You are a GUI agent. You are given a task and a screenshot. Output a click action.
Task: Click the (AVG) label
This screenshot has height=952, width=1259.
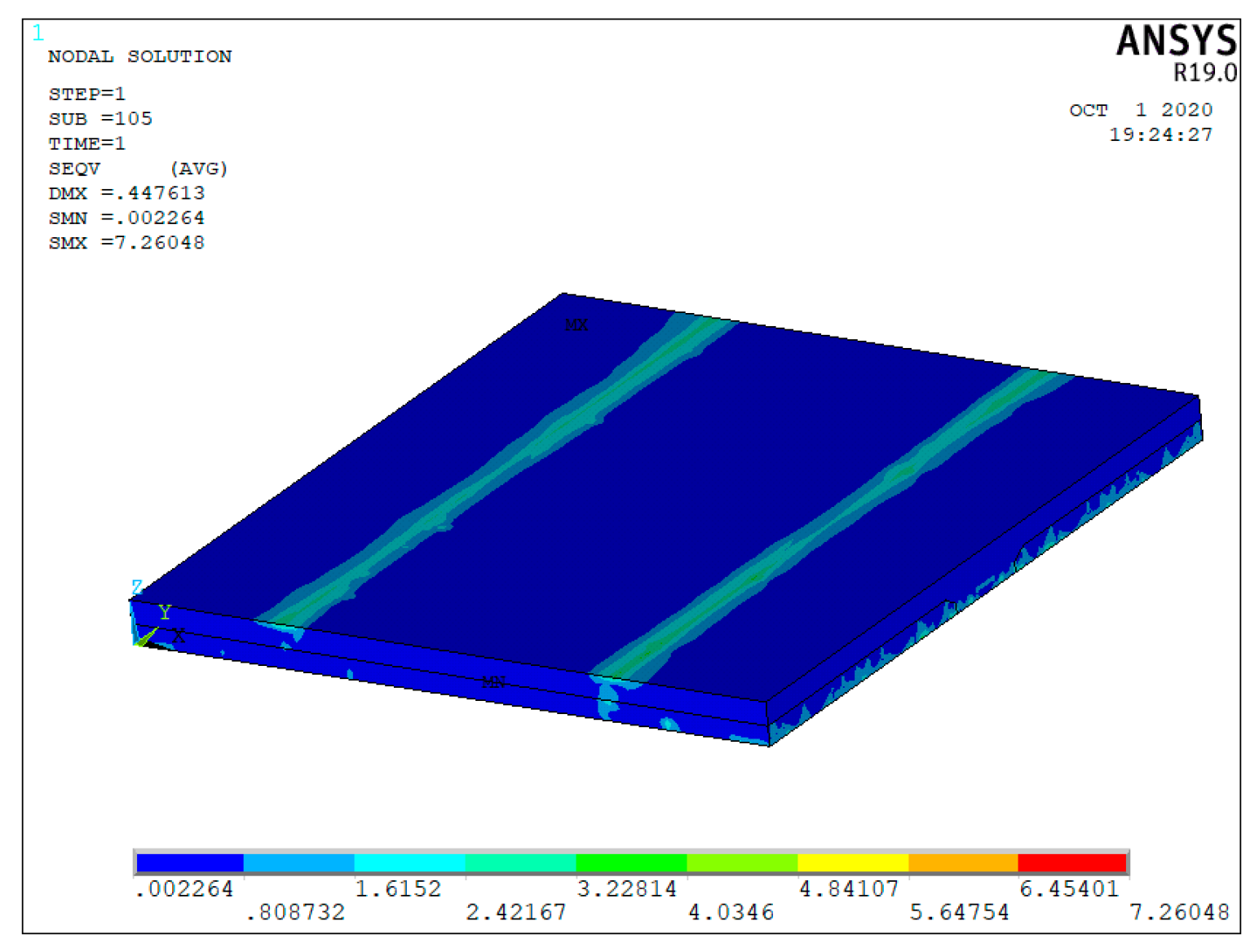click(x=199, y=169)
